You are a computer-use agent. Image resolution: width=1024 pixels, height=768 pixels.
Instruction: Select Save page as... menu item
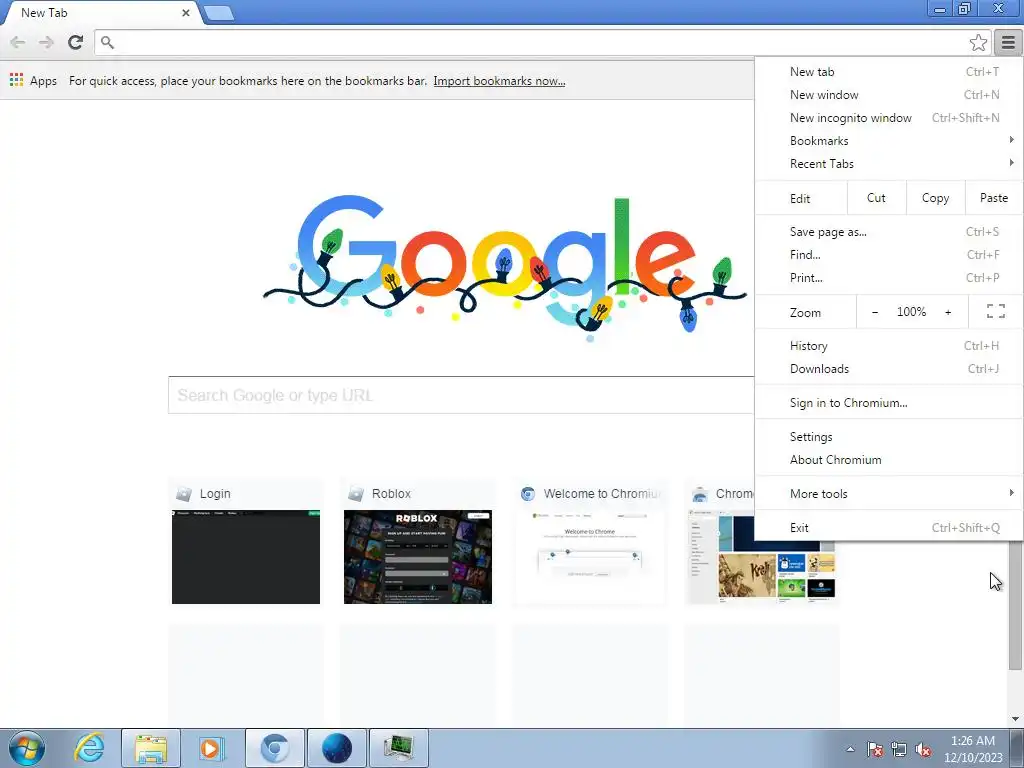[888, 232]
